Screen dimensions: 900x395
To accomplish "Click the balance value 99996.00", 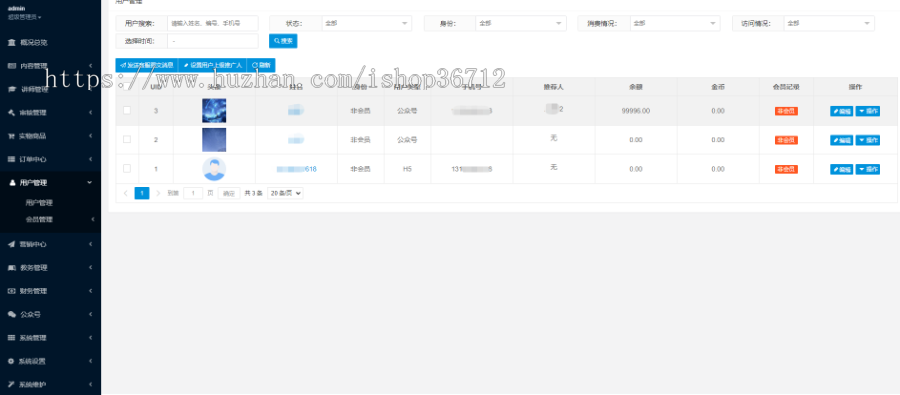I will pyautogui.click(x=635, y=111).
